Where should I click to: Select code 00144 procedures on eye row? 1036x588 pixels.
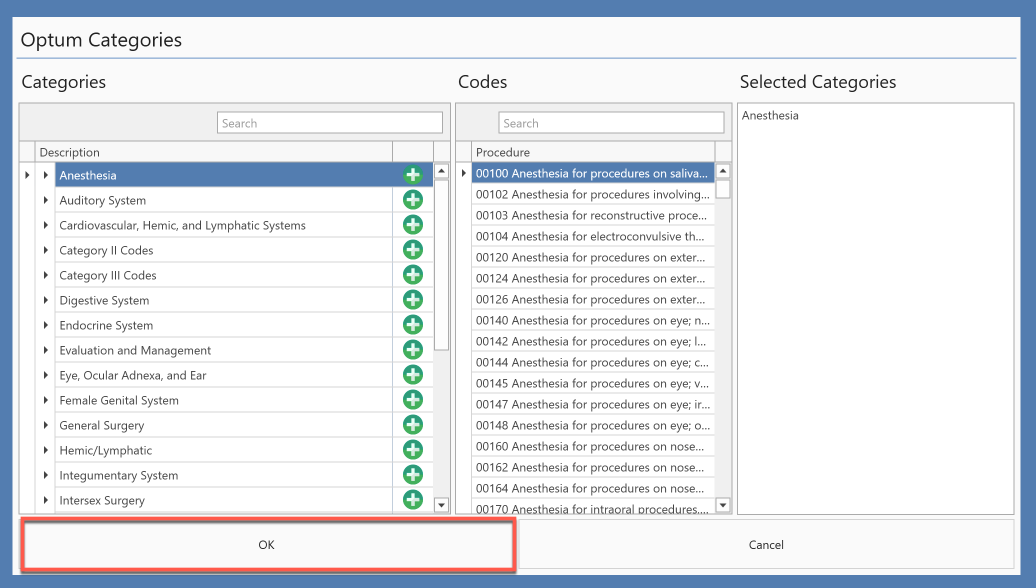[593, 362]
